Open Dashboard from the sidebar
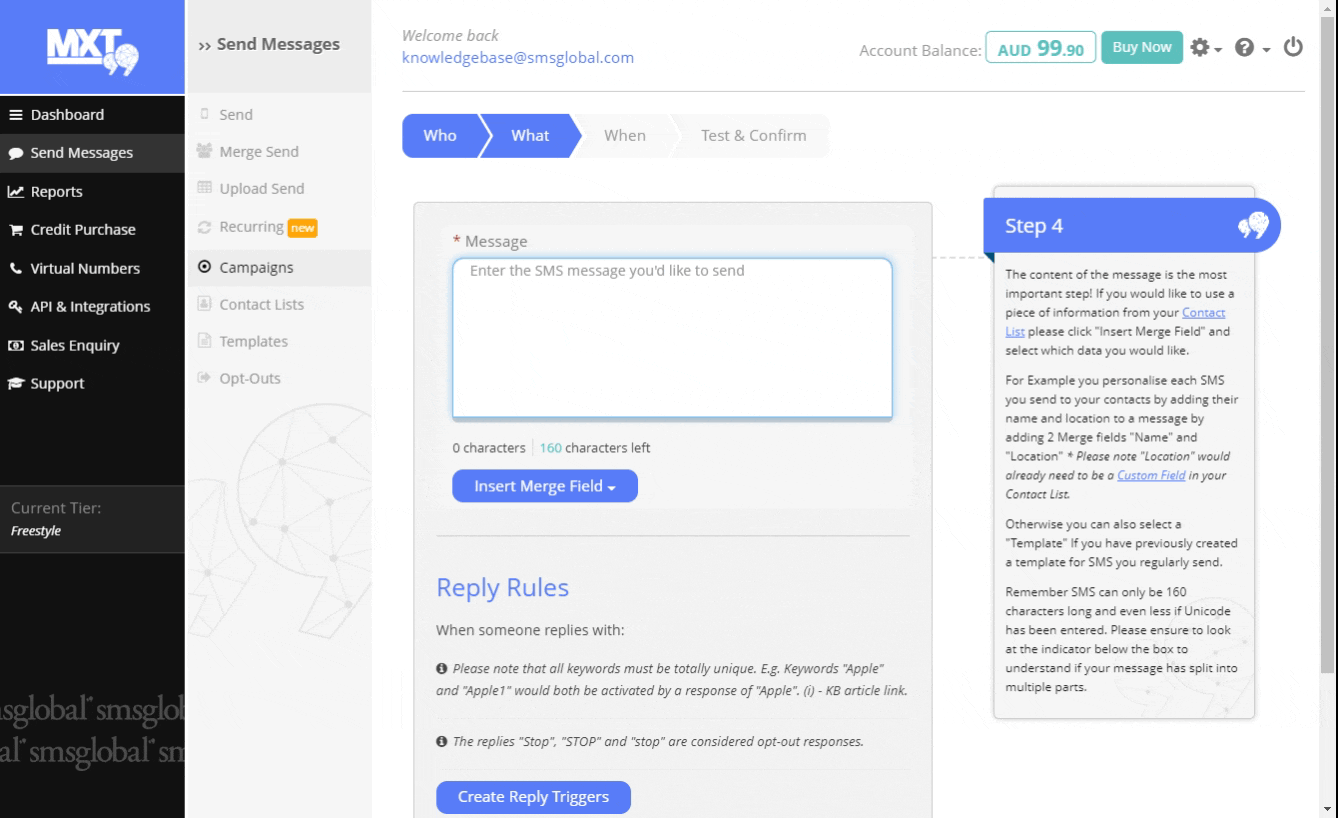The width and height of the screenshot is (1338, 818). (x=67, y=115)
